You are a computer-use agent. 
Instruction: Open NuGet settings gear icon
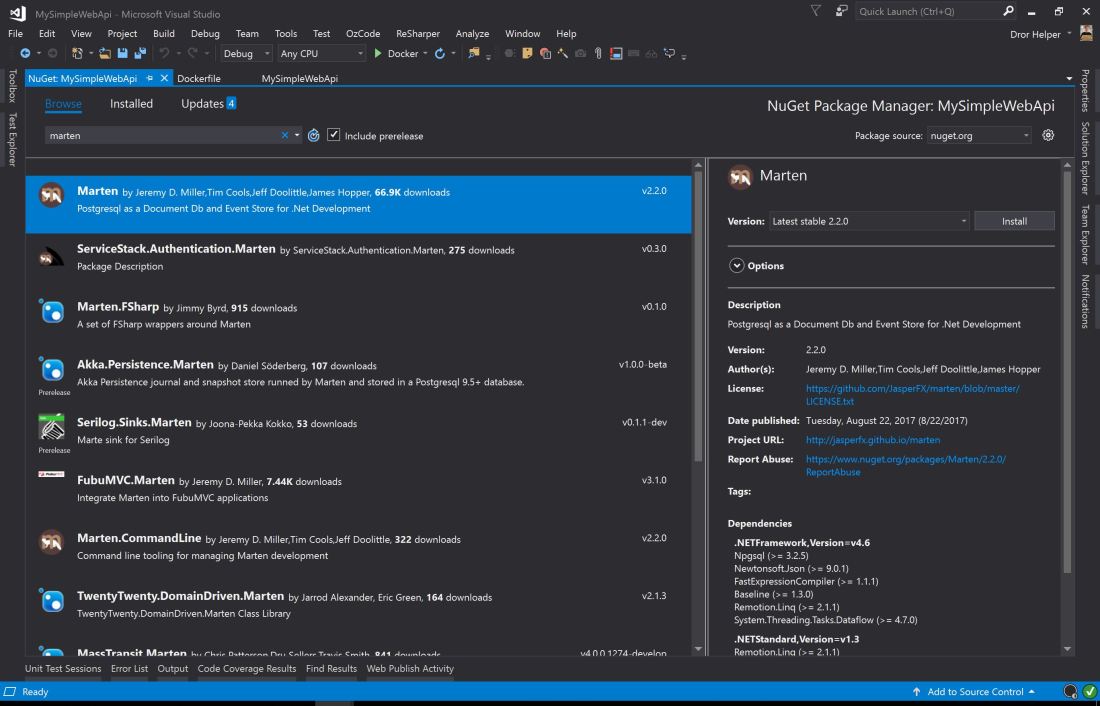coord(1048,135)
